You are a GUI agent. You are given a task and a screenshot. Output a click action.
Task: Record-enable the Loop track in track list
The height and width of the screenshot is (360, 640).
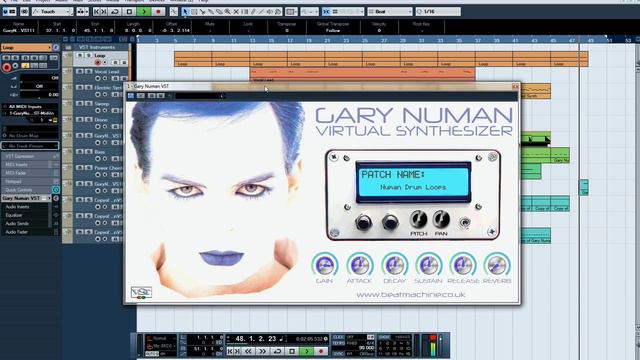point(98,62)
